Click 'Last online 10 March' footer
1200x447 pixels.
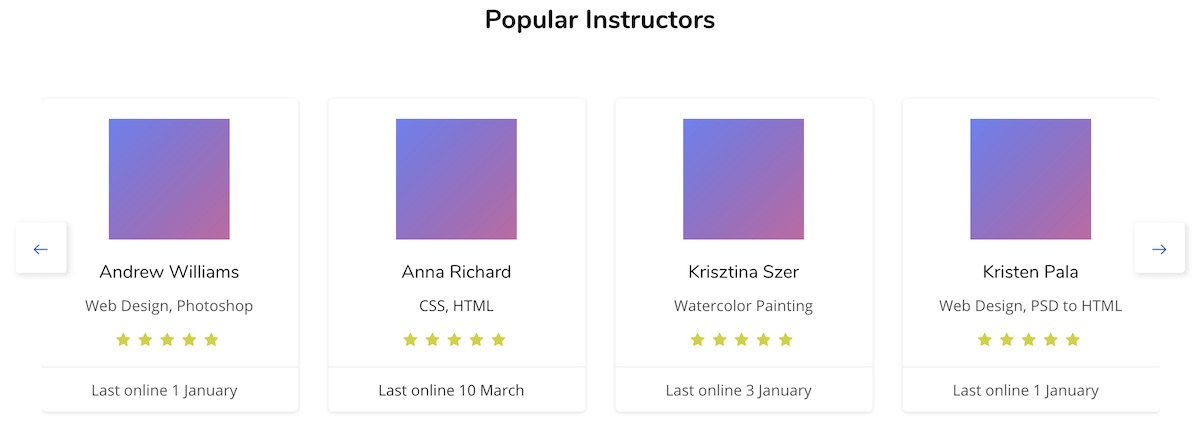click(x=451, y=390)
